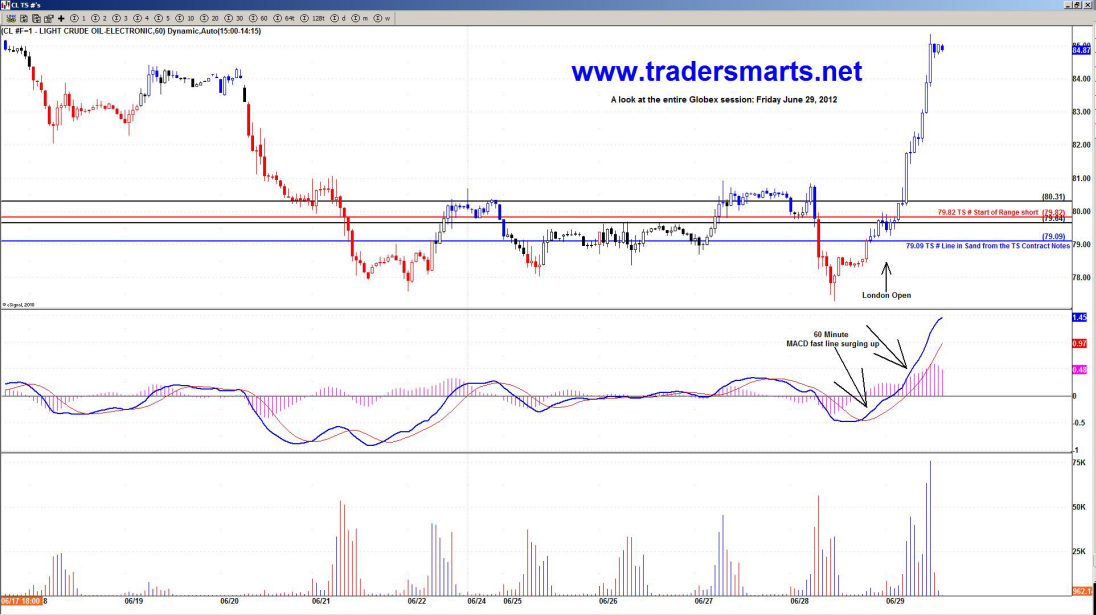Switch to the 1 minute interval button
The image size is (1096, 615).
pyautogui.click(x=78, y=18)
